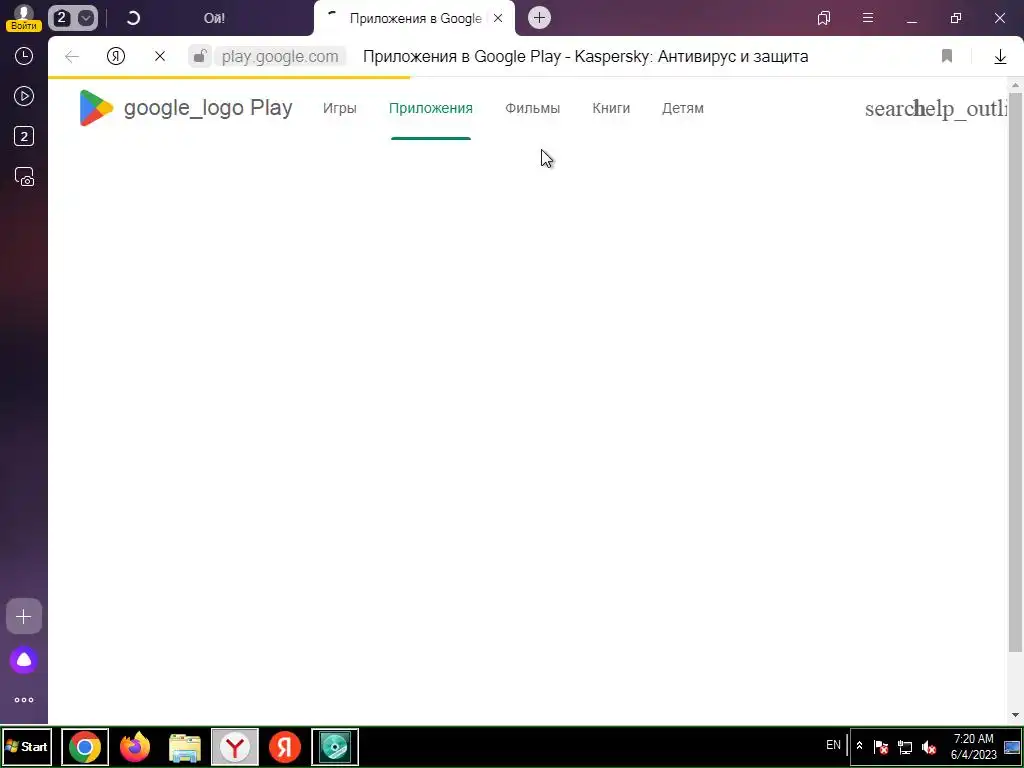Open sidebar tabs counter showing 2
This screenshot has width=1024, height=768.
point(24,136)
